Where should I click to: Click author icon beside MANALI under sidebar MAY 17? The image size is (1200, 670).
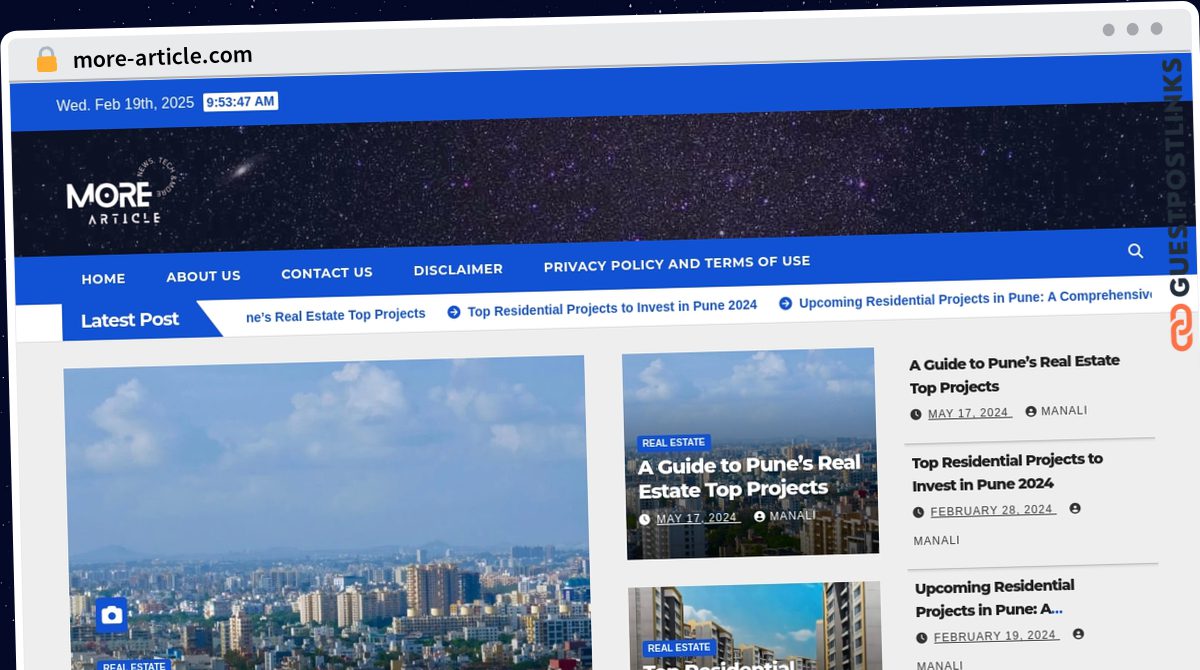tap(1031, 411)
